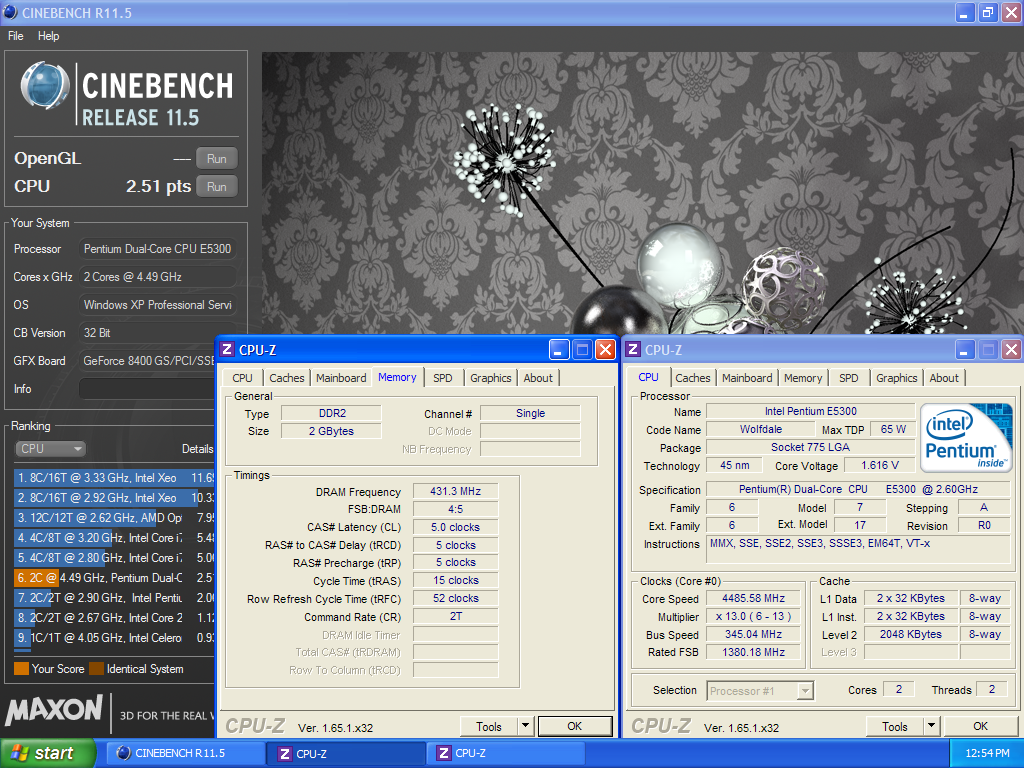The height and width of the screenshot is (768, 1024).
Task: Click OK in Memory CPU-Z window
Action: [x=575, y=726]
